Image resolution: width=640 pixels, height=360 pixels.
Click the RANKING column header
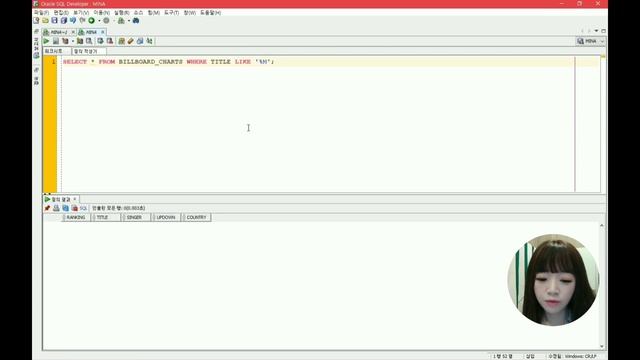coord(76,218)
